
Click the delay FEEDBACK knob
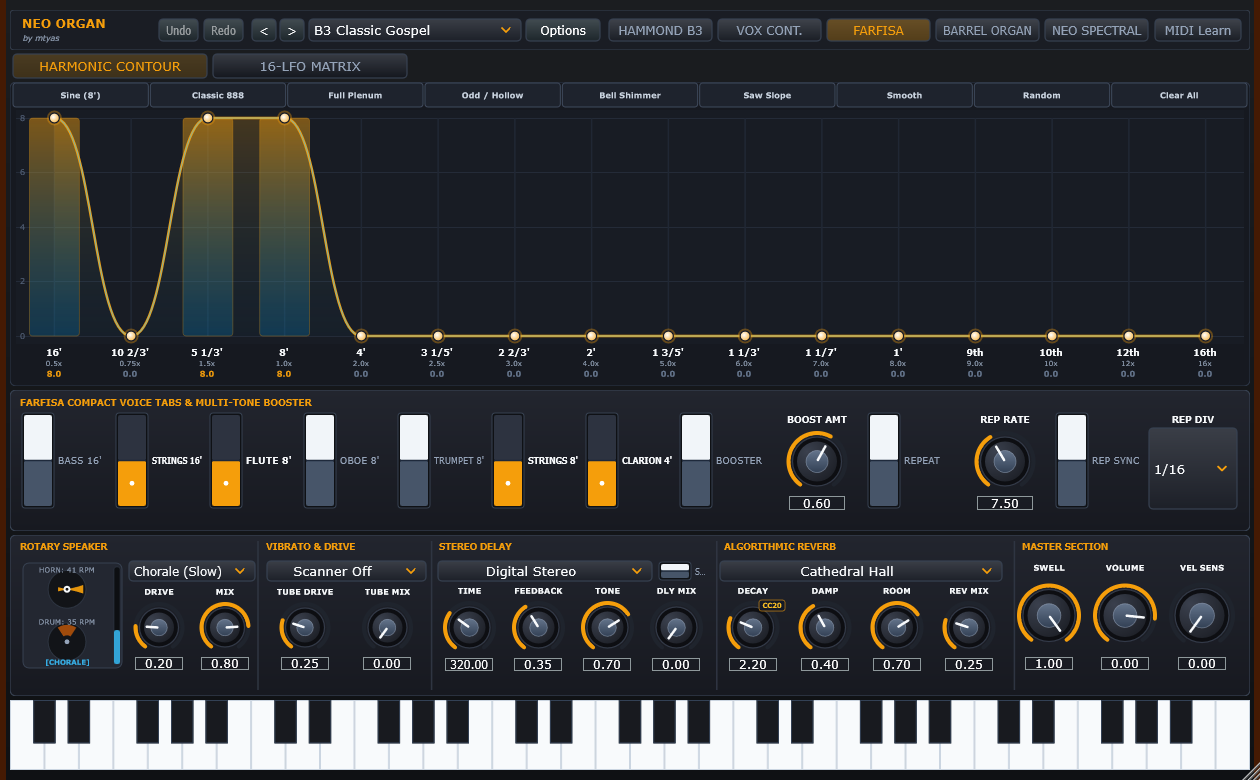pyautogui.click(x=538, y=628)
